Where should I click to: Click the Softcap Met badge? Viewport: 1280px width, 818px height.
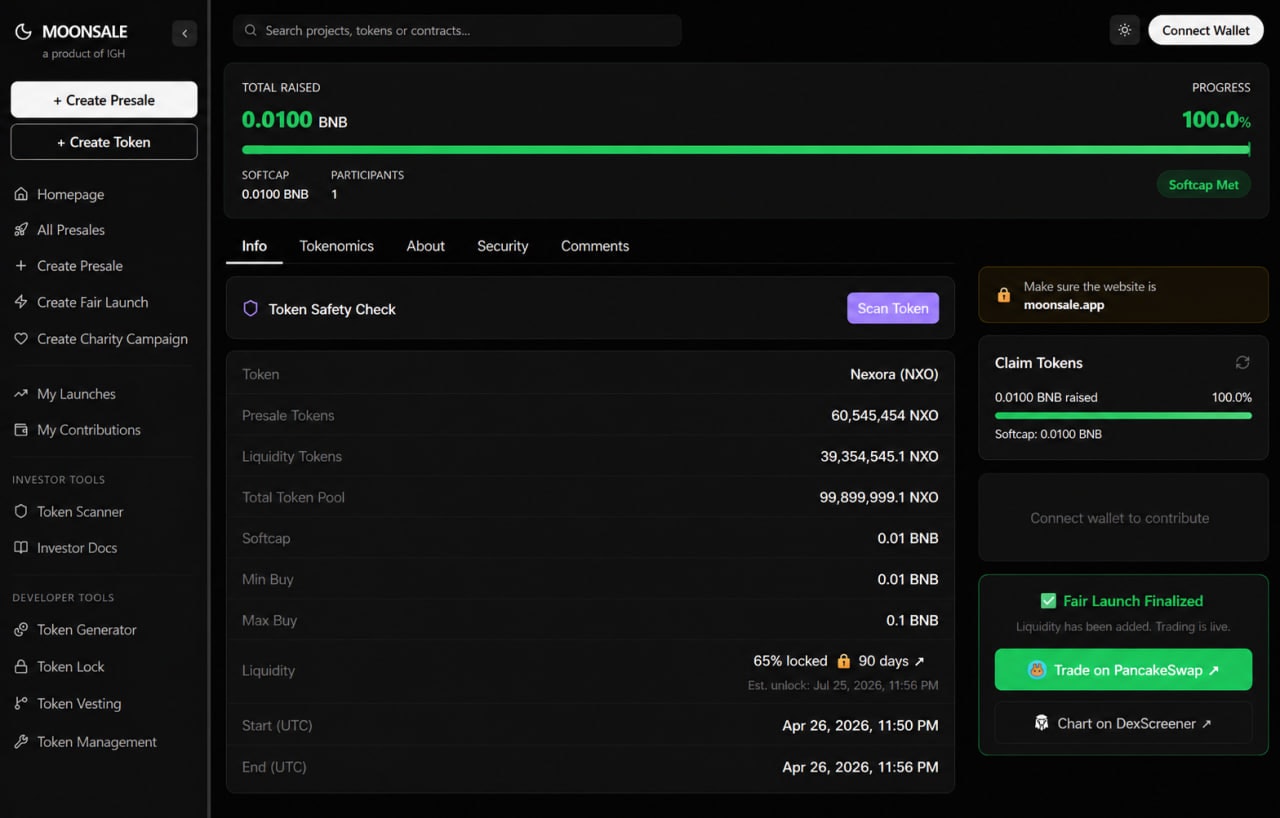pos(1203,185)
